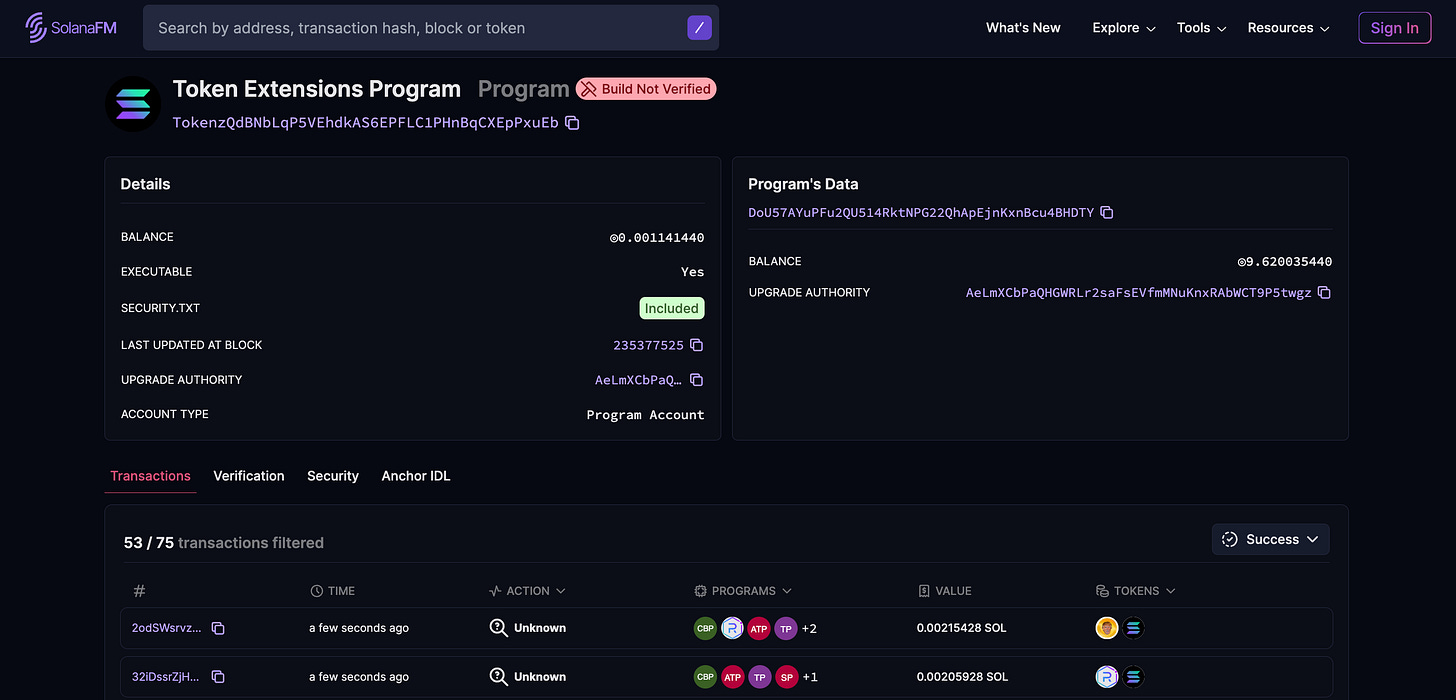Image resolution: width=1456 pixels, height=700 pixels.
Task: Open Program's Data address DoU57AYuPFu2QU514…
Action: click(x=921, y=213)
